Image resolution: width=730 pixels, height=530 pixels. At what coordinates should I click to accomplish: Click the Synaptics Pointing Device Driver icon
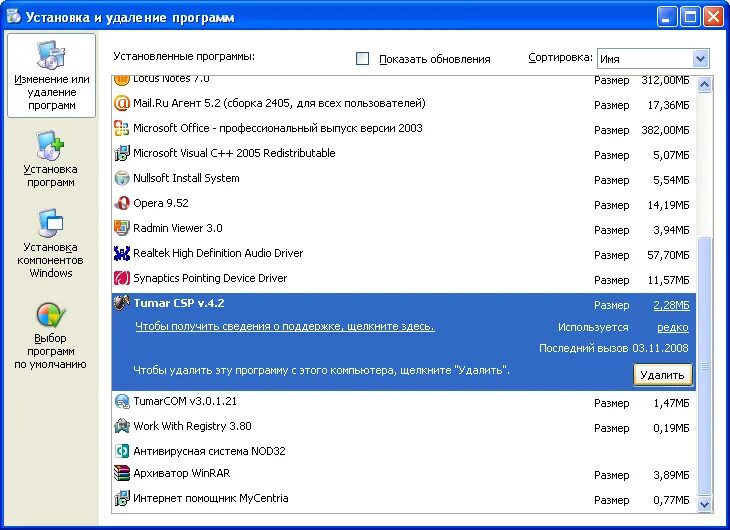click(x=122, y=279)
